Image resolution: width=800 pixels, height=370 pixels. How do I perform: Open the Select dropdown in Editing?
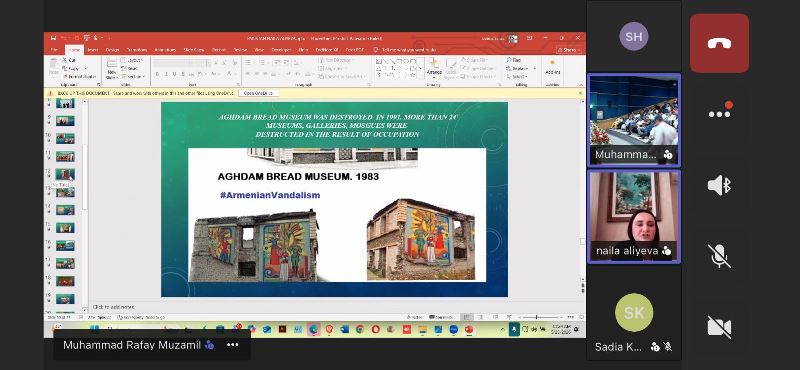click(516, 77)
